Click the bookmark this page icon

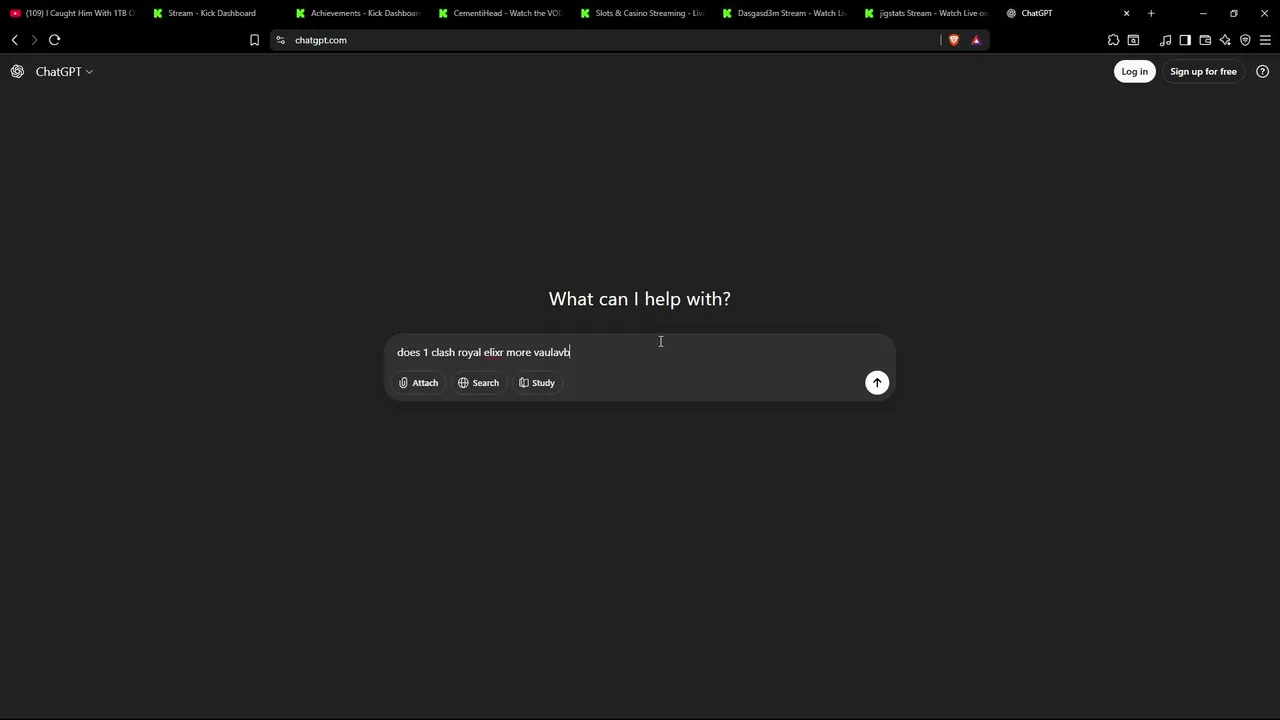[x=254, y=40]
